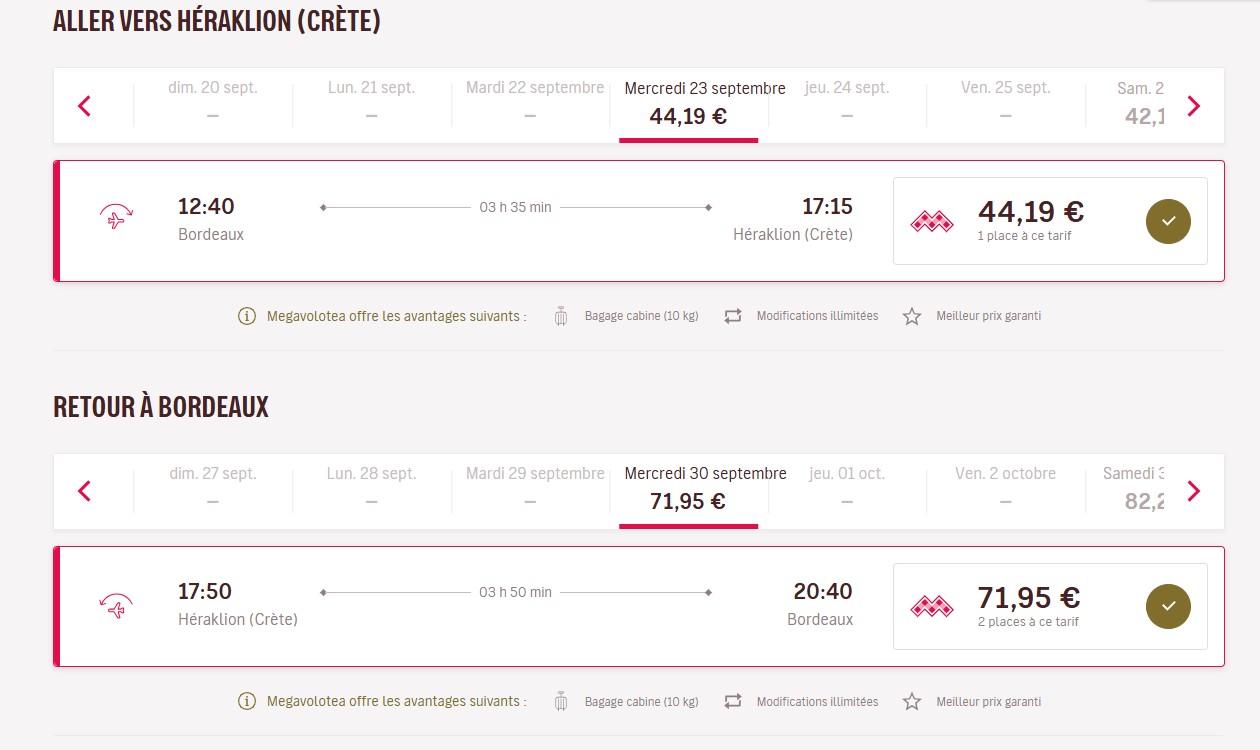This screenshot has width=1260, height=750.
Task: Choose the Samedi 3 return date tab
Action: click(x=1135, y=489)
